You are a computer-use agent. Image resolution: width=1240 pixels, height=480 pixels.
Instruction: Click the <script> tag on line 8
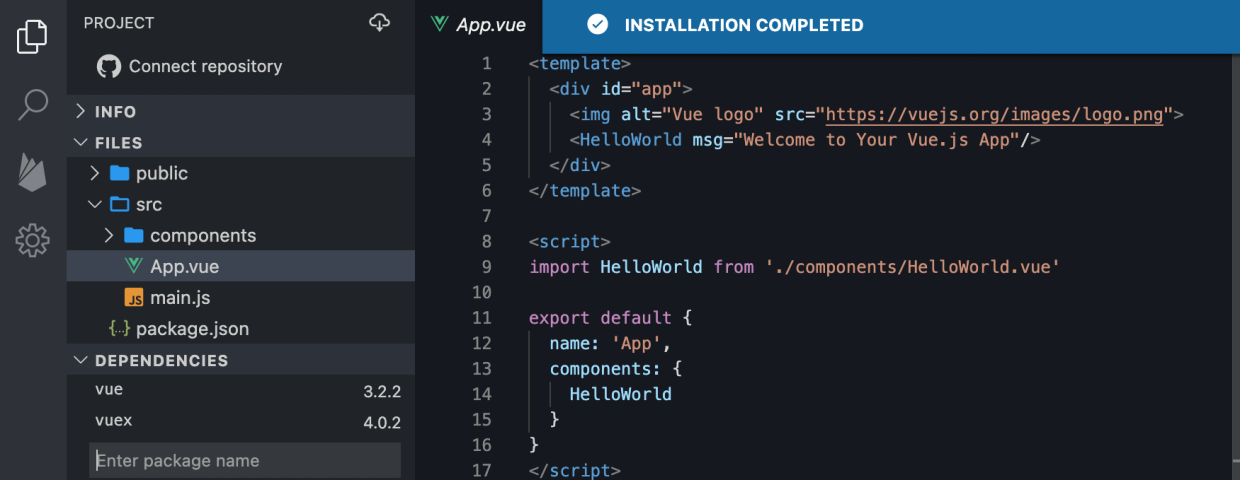tap(569, 241)
